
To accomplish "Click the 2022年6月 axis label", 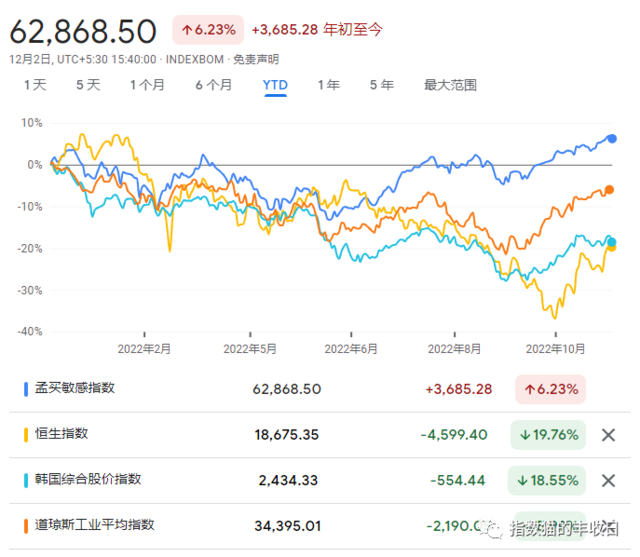I will 351,349.
